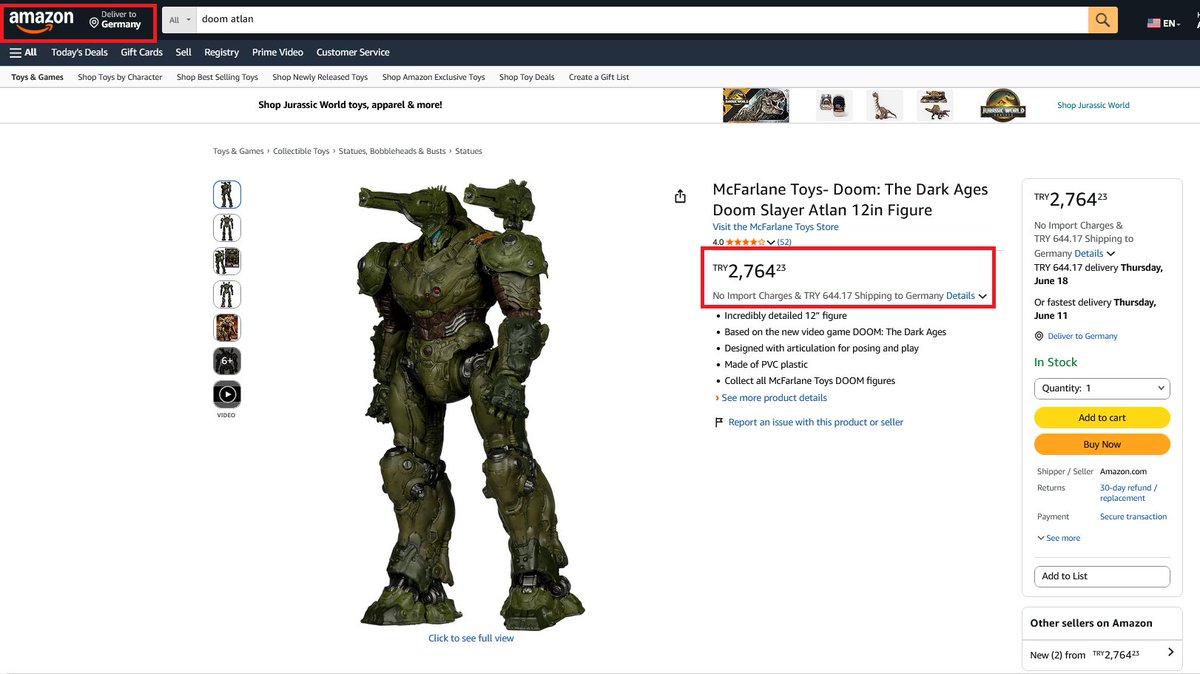Open 30-day refund / replacement link
Viewport: 1200px width, 674px height.
(1129, 493)
